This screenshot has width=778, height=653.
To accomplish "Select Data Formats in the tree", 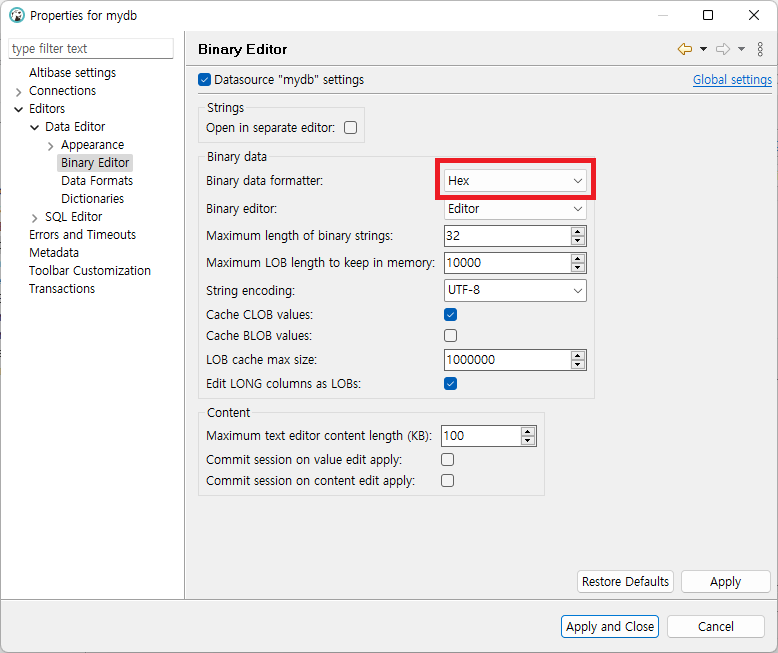I will click(x=96, y=181).
